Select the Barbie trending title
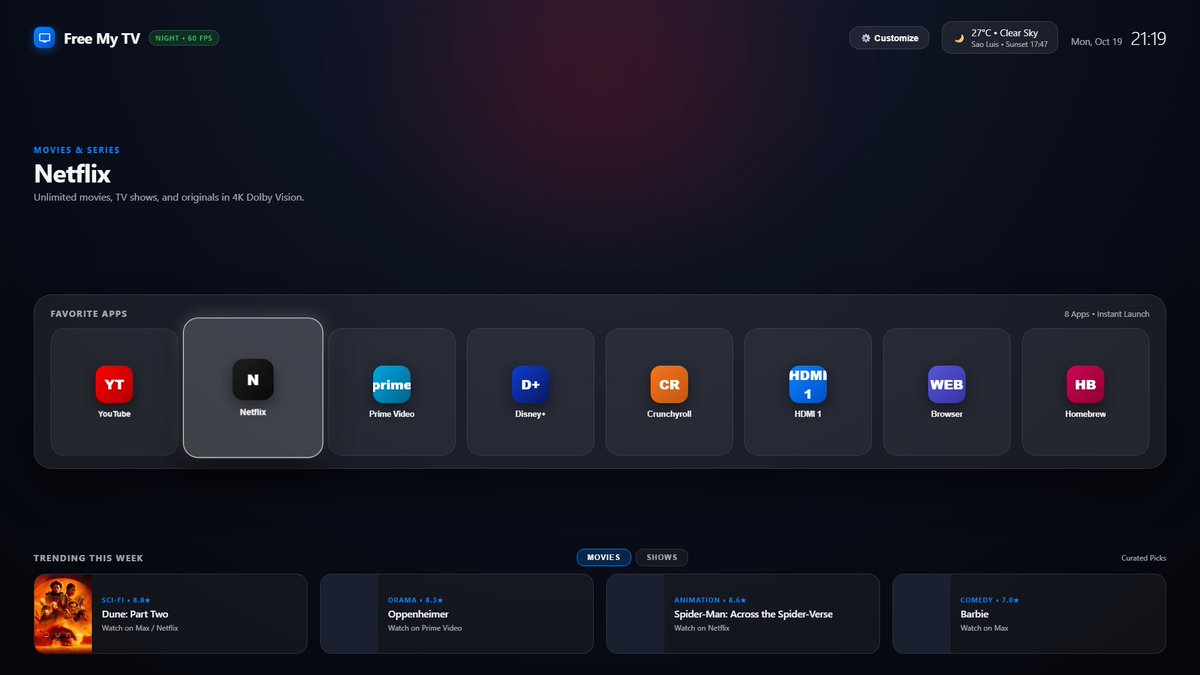Screen dimensions: 1200x675 pos(974,614)
